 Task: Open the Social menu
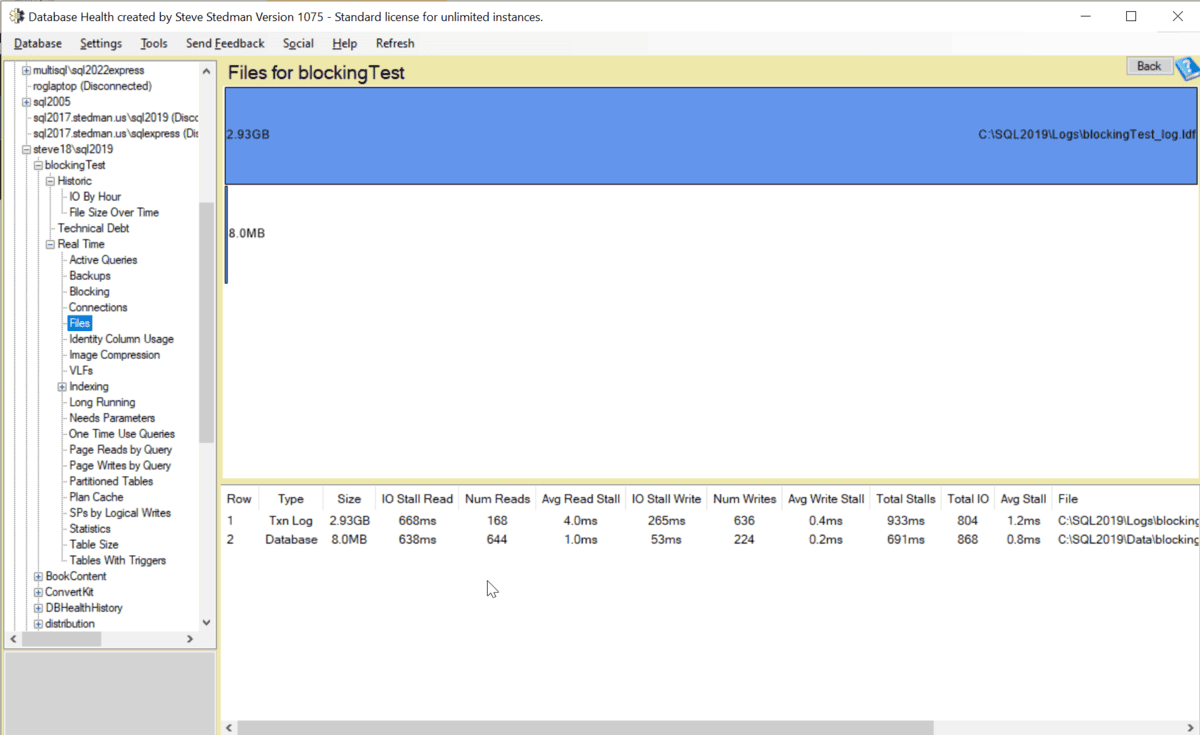(x=298, y=43)
